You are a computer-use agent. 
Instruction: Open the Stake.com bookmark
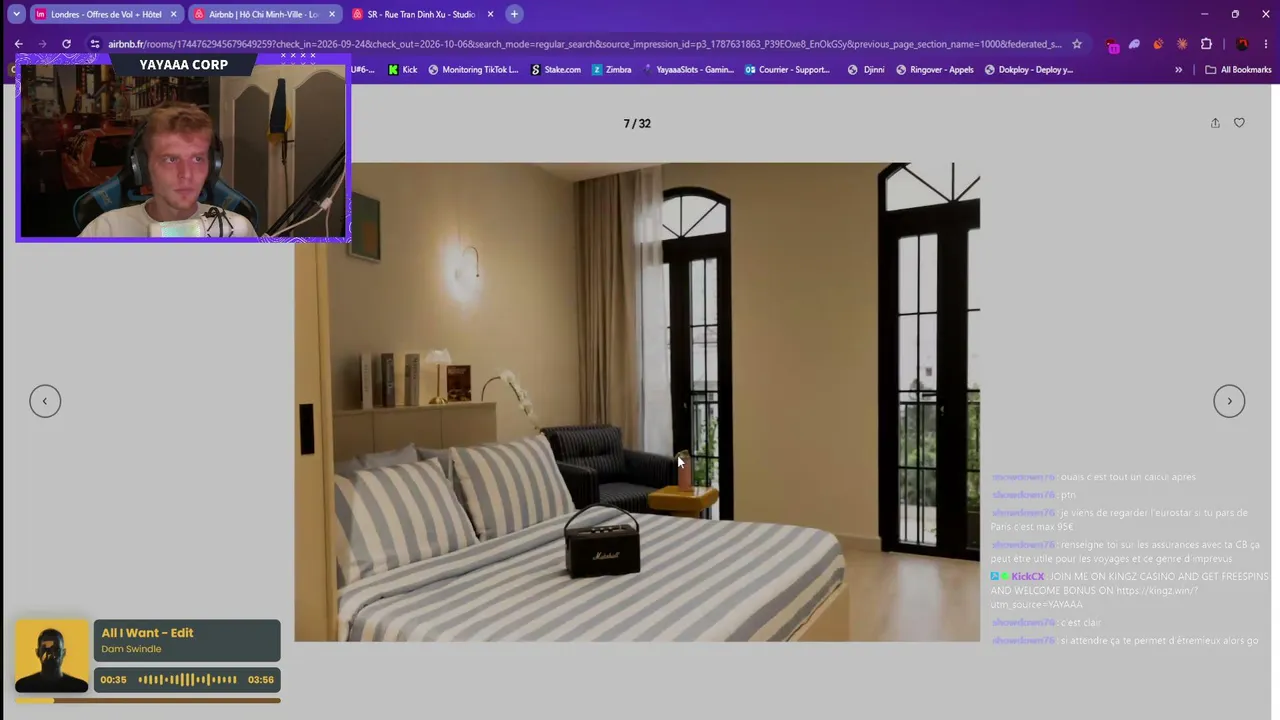[555, 70]
